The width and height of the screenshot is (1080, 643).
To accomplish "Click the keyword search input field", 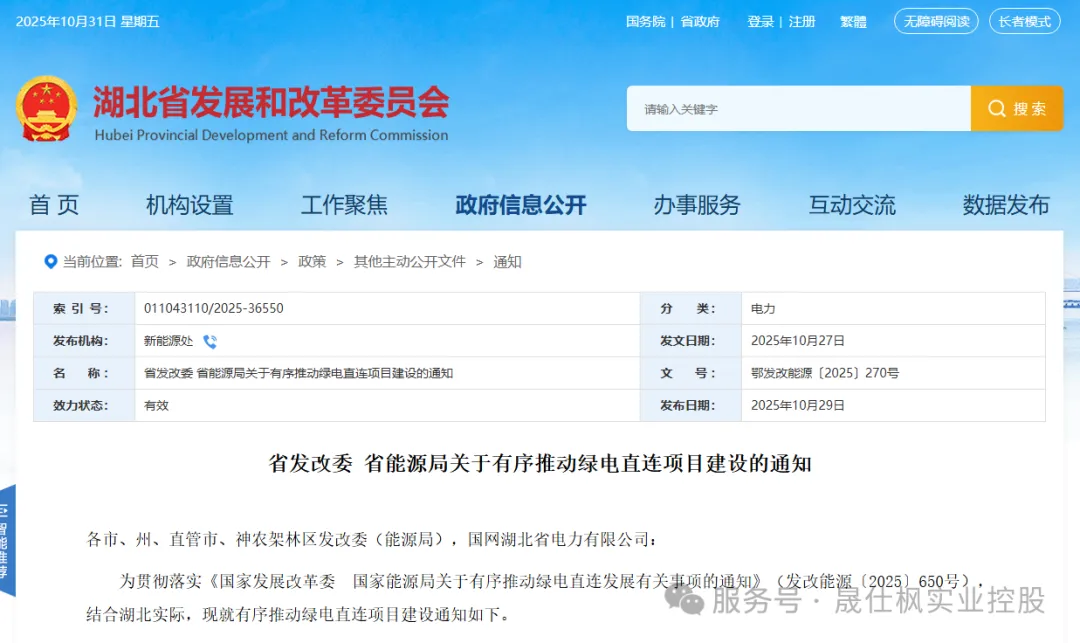I will point(800,108).
